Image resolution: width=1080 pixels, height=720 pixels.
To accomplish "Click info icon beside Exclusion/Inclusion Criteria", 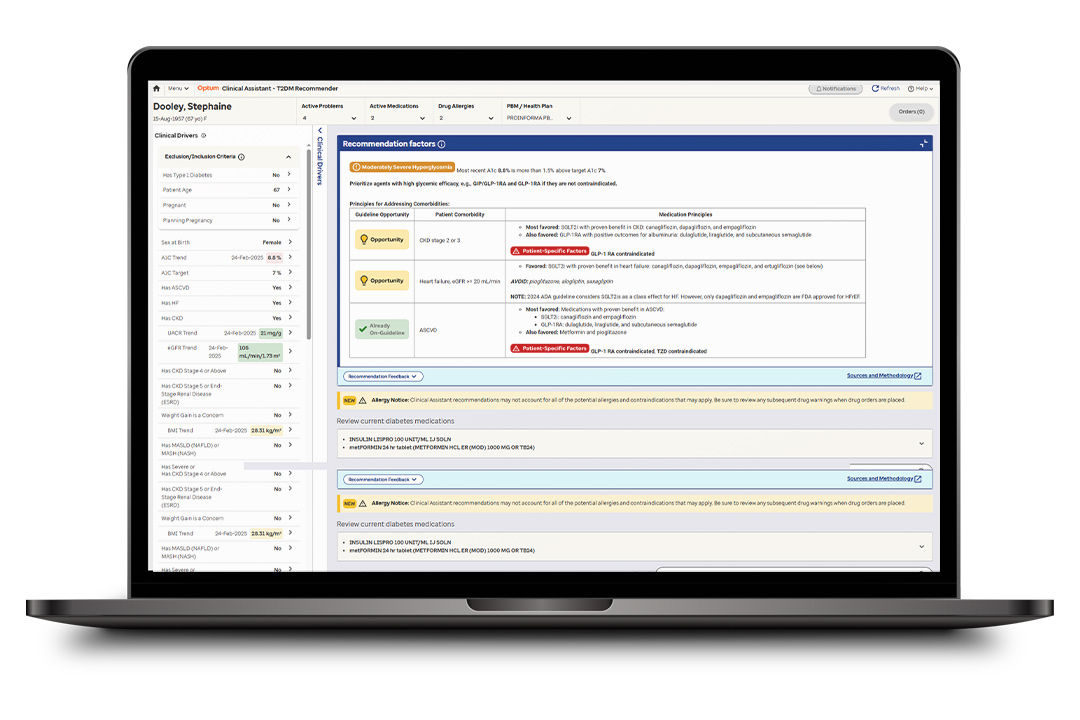I will [242, 157].
